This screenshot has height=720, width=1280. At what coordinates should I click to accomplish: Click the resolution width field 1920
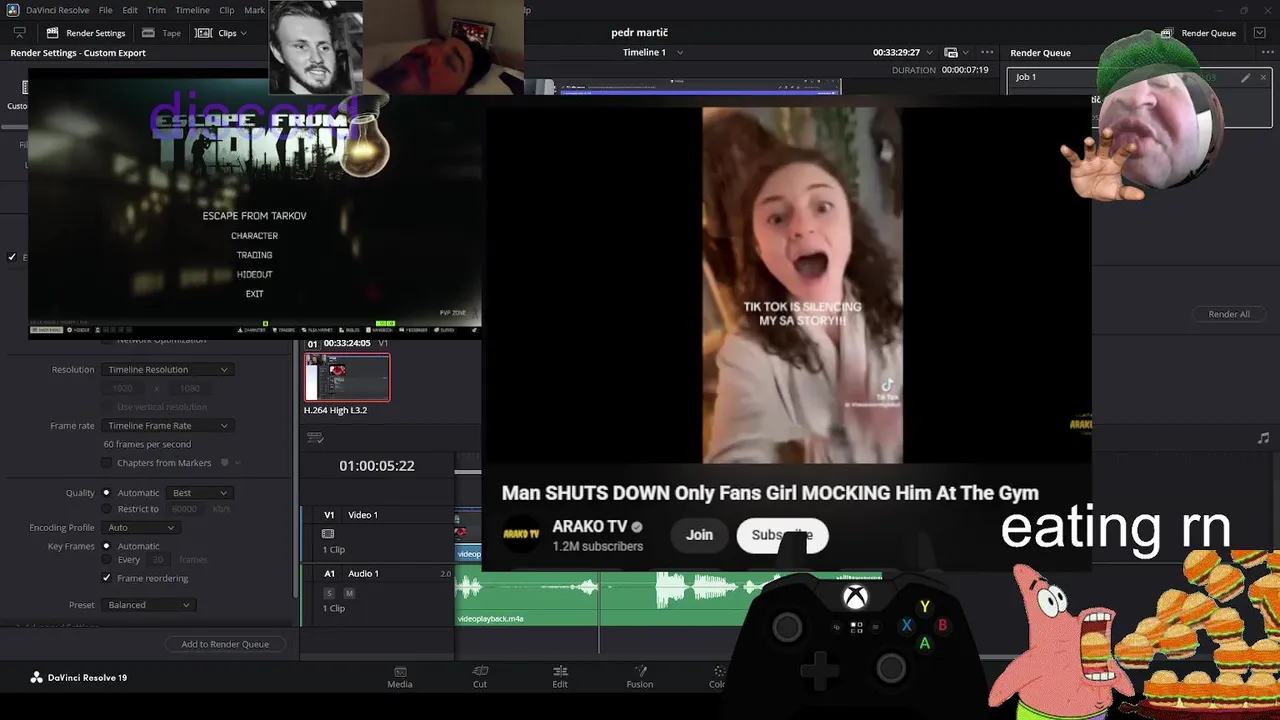pos(123,388)
